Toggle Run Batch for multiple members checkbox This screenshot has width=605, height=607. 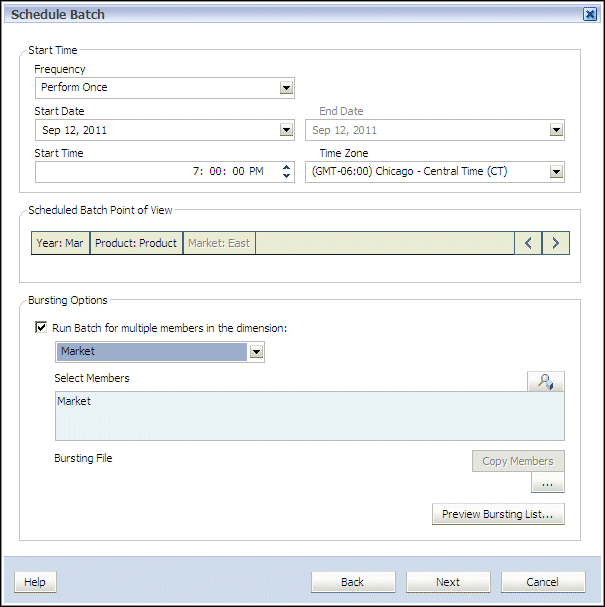click(41, 327)
